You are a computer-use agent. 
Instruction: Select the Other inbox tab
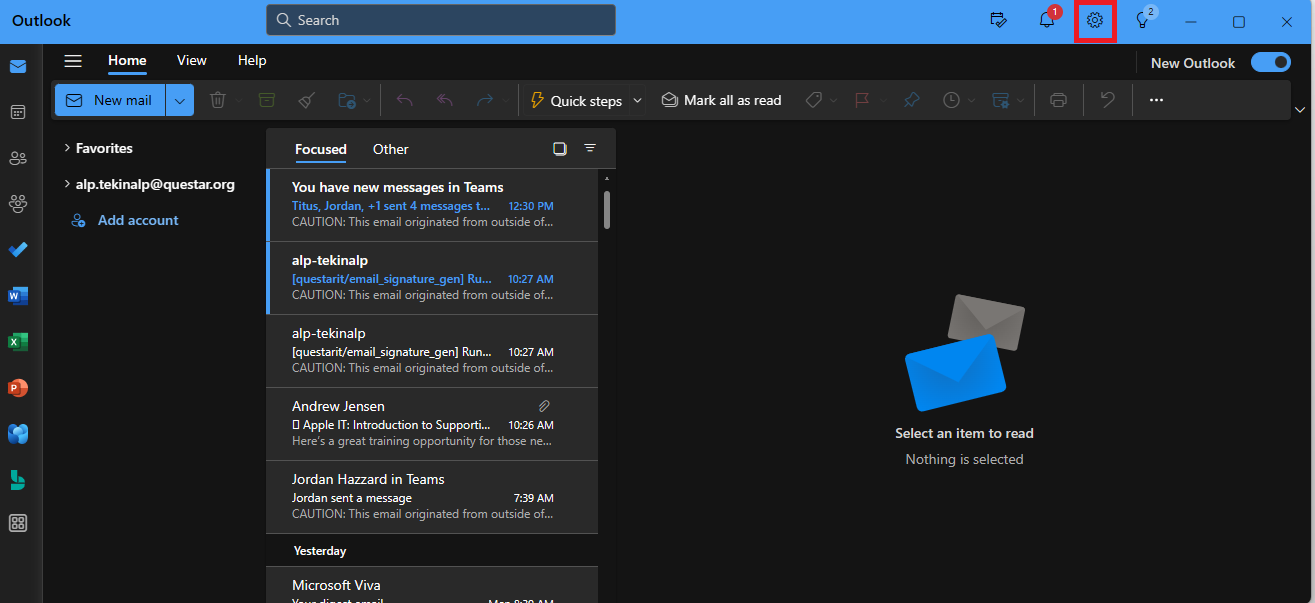tap(391, 149)
